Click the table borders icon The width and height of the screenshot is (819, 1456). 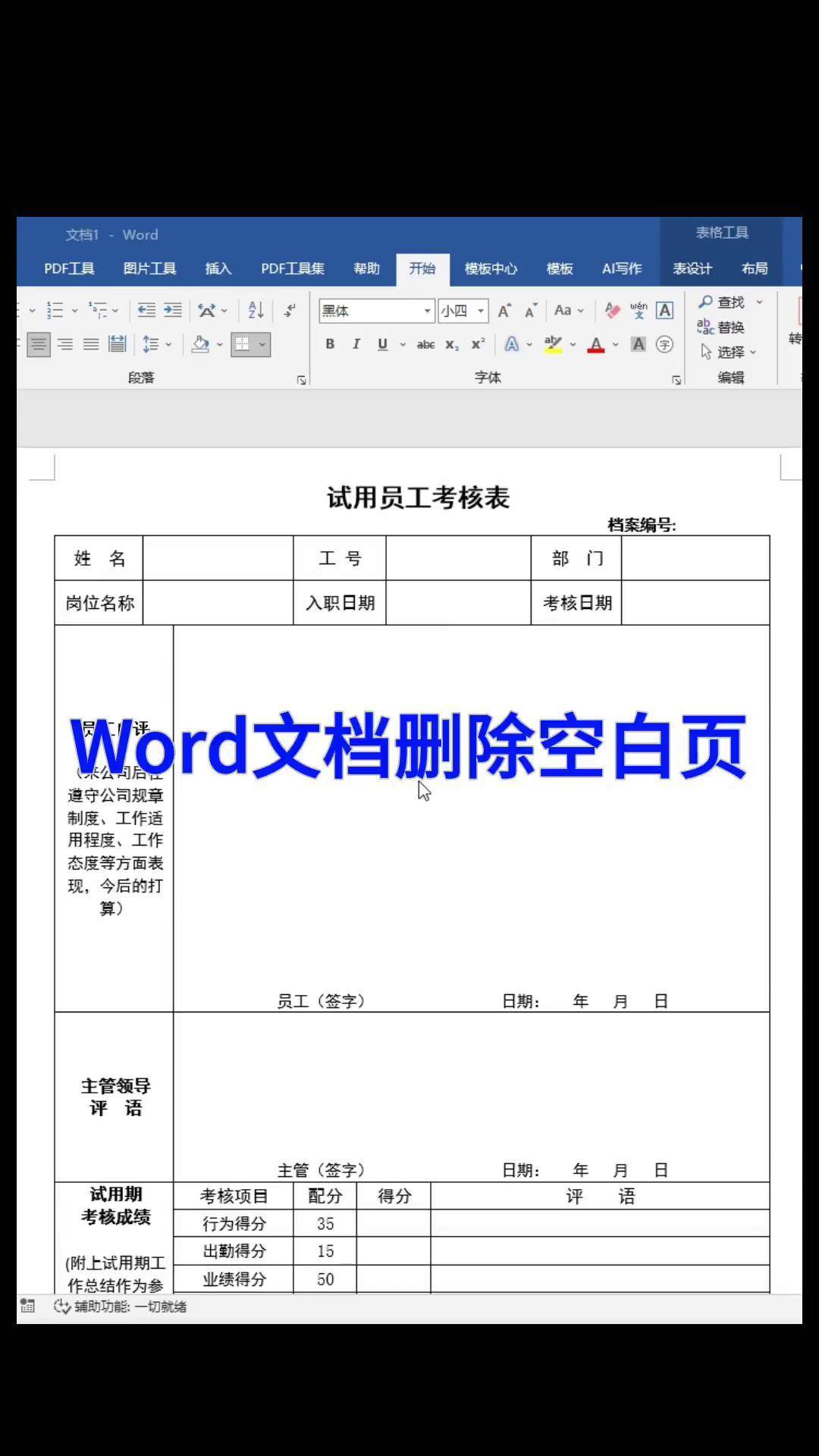(x=242, y=345)
